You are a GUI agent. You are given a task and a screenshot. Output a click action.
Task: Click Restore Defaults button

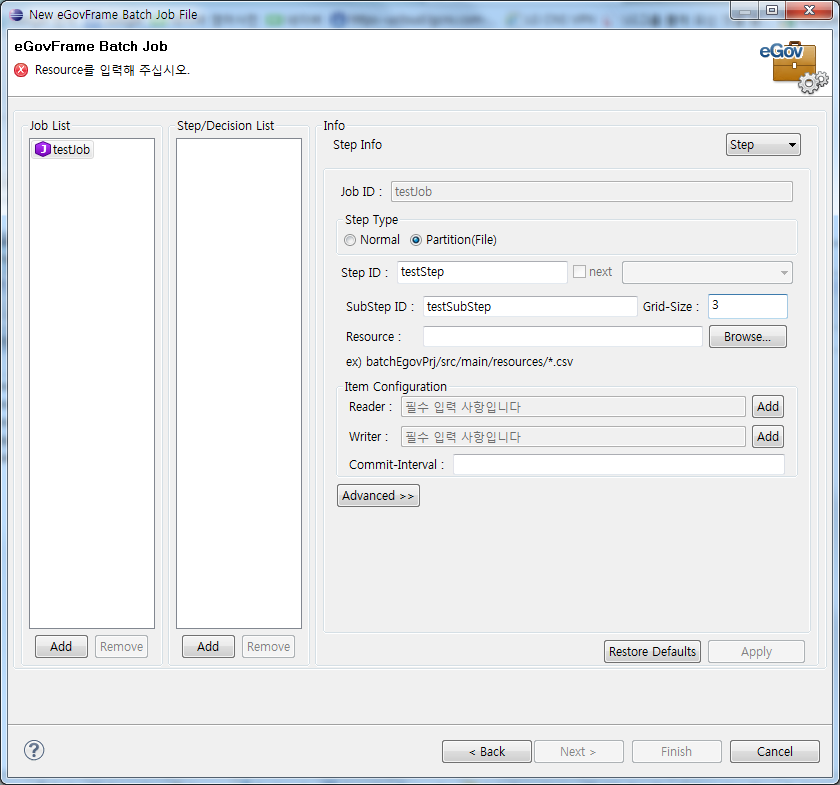click(652, 652)
